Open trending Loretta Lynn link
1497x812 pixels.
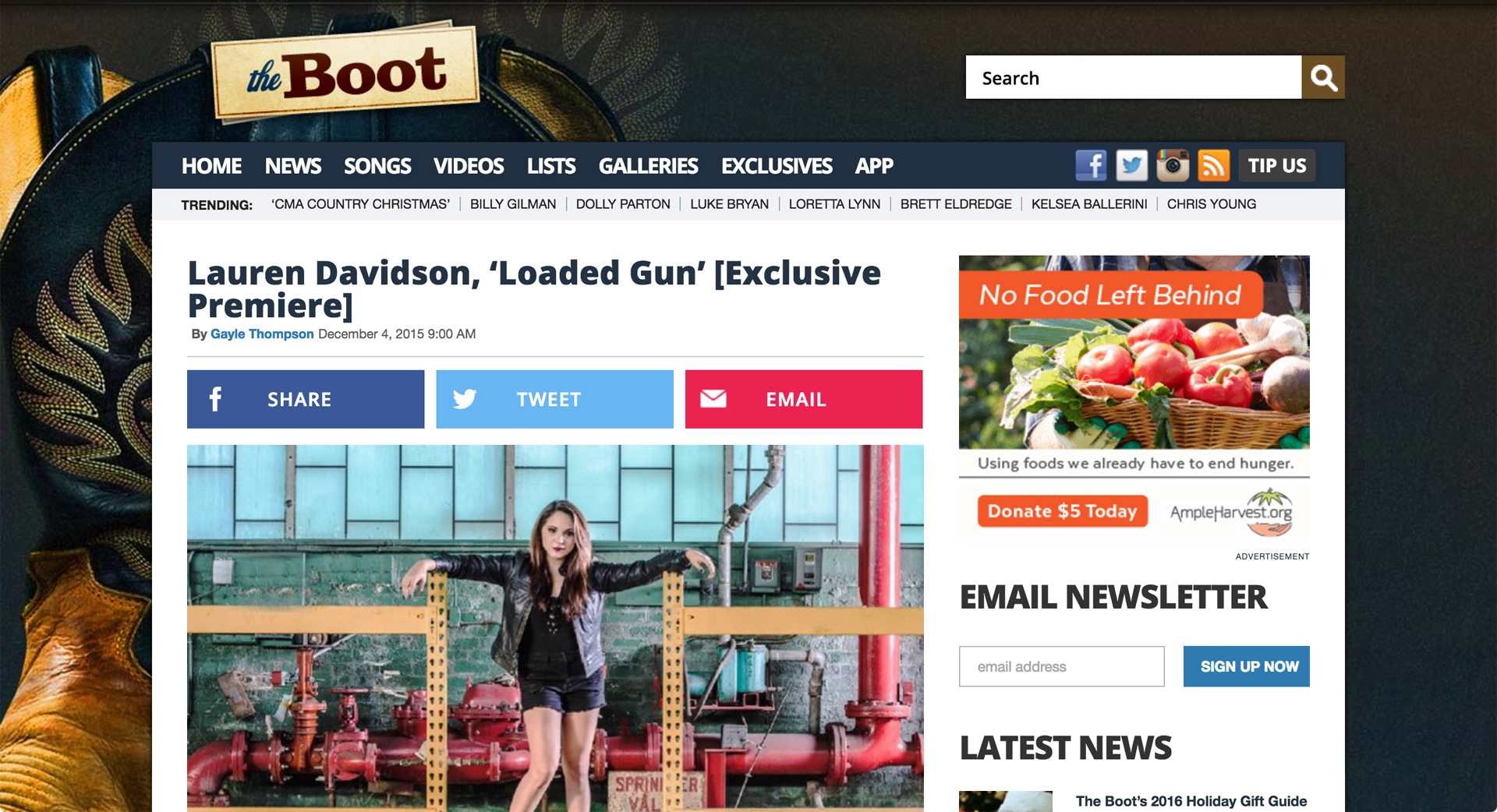pos(834,204)
